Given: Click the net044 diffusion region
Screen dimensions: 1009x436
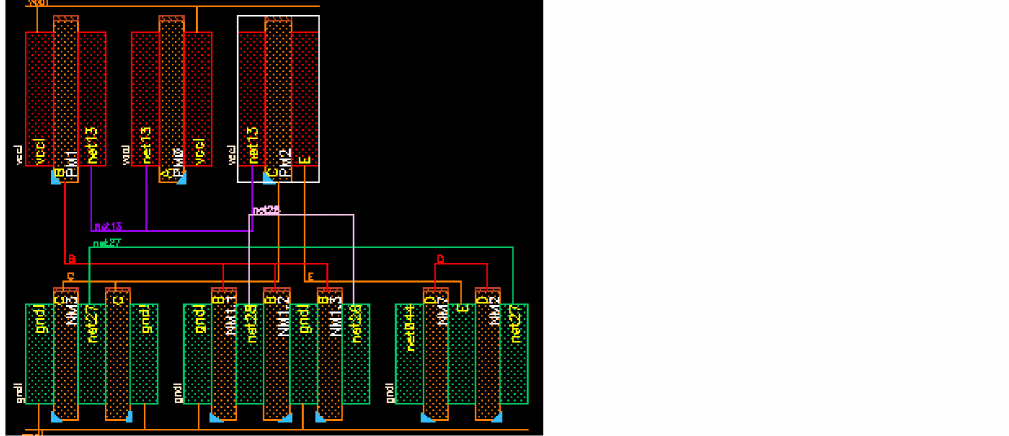Looking at the screenshot, I should click(409, 354).
